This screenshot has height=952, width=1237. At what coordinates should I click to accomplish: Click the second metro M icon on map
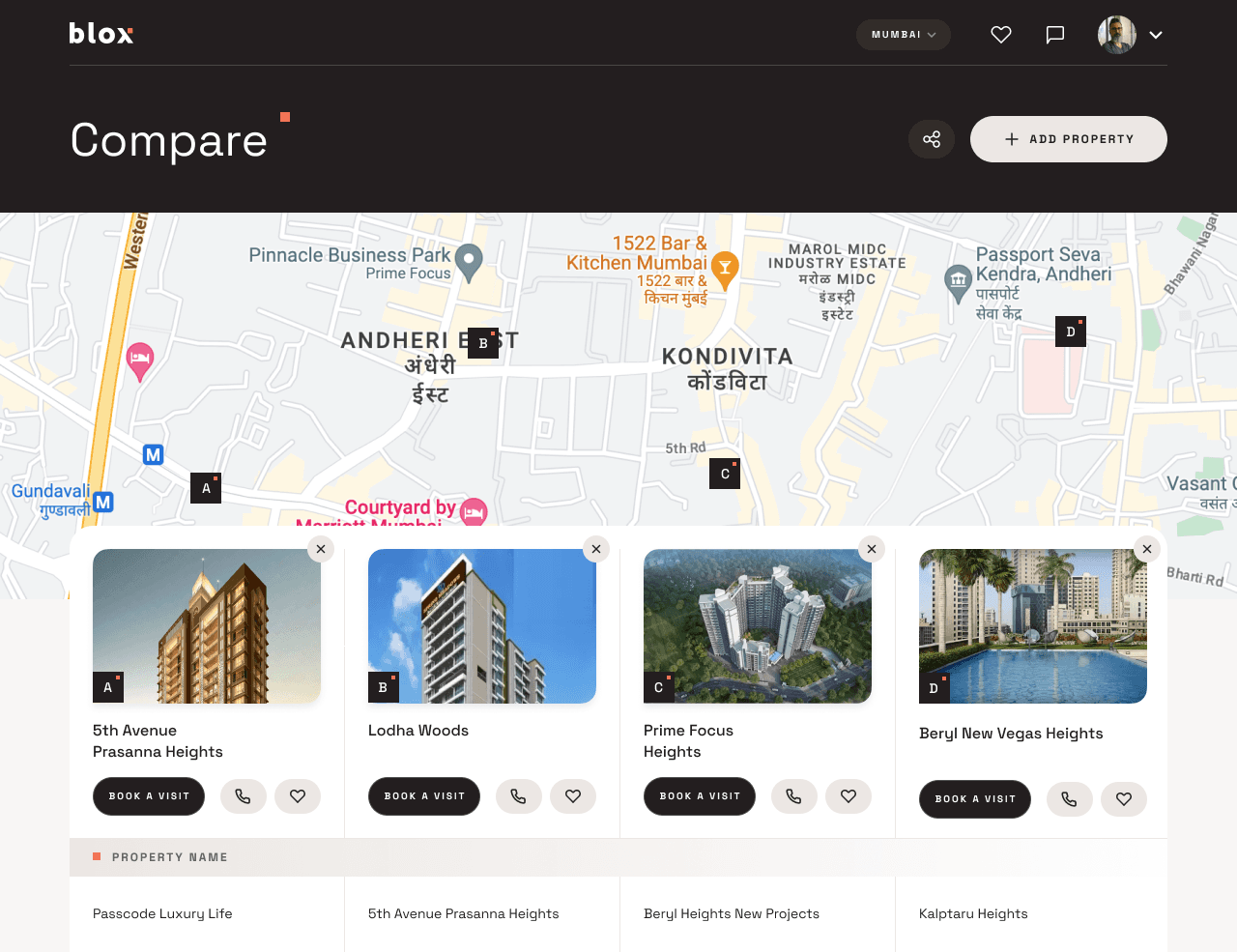pyautogui.click(x=153, y=454)
